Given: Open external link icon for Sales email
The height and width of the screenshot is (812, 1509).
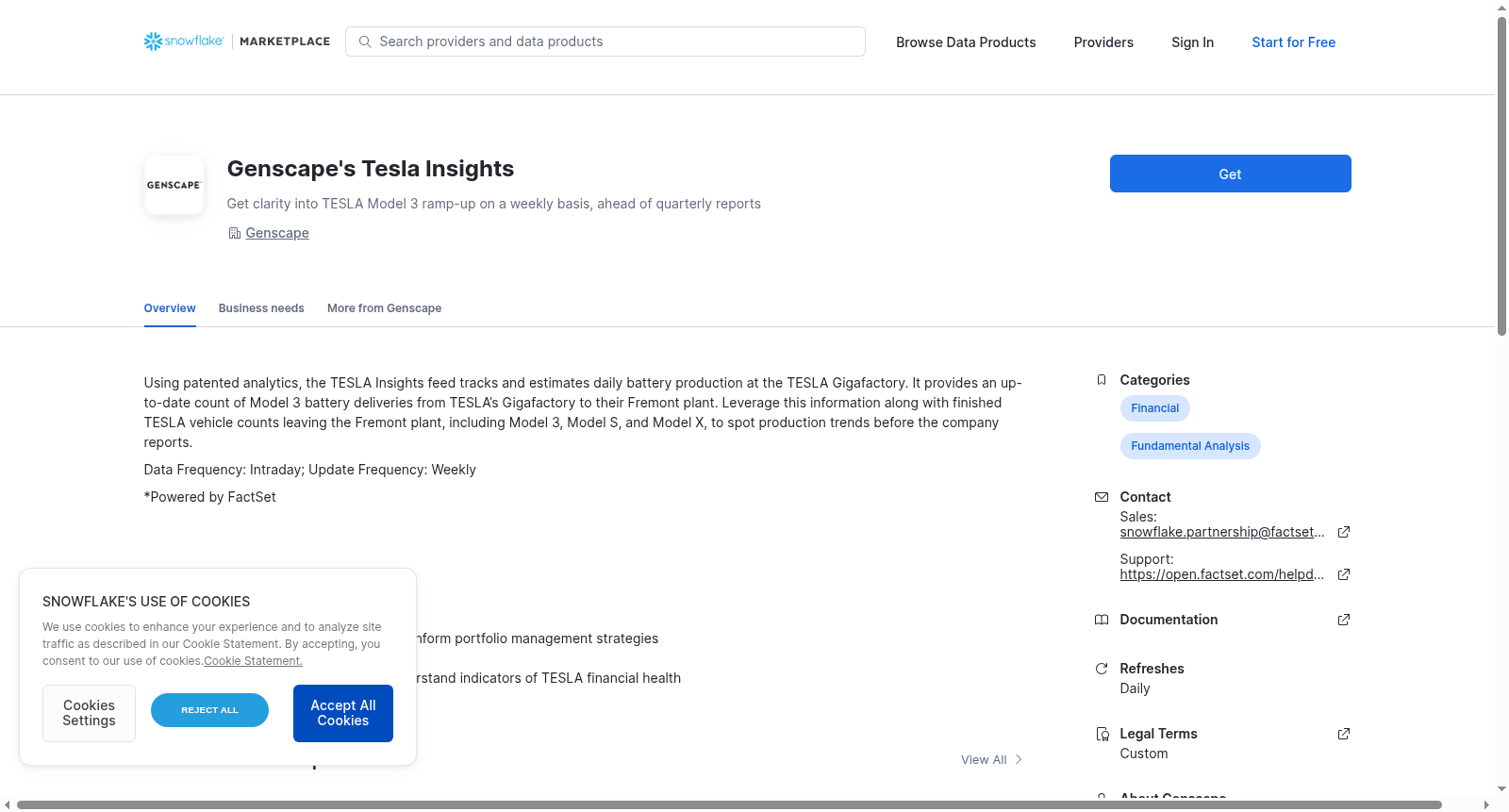Looking at the screenshot, I should [x=1344, y=532].
